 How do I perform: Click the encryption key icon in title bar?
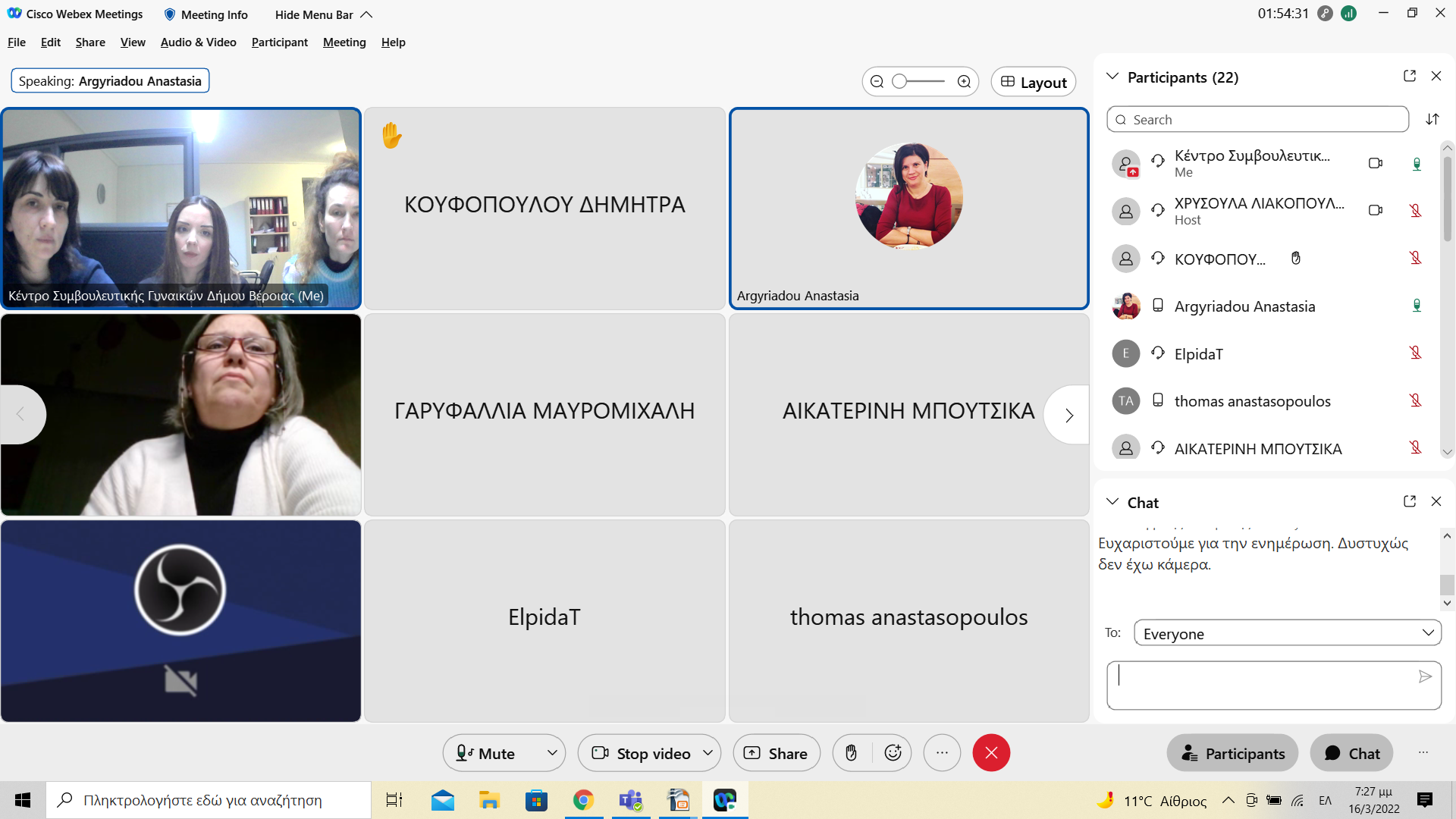1325,14
